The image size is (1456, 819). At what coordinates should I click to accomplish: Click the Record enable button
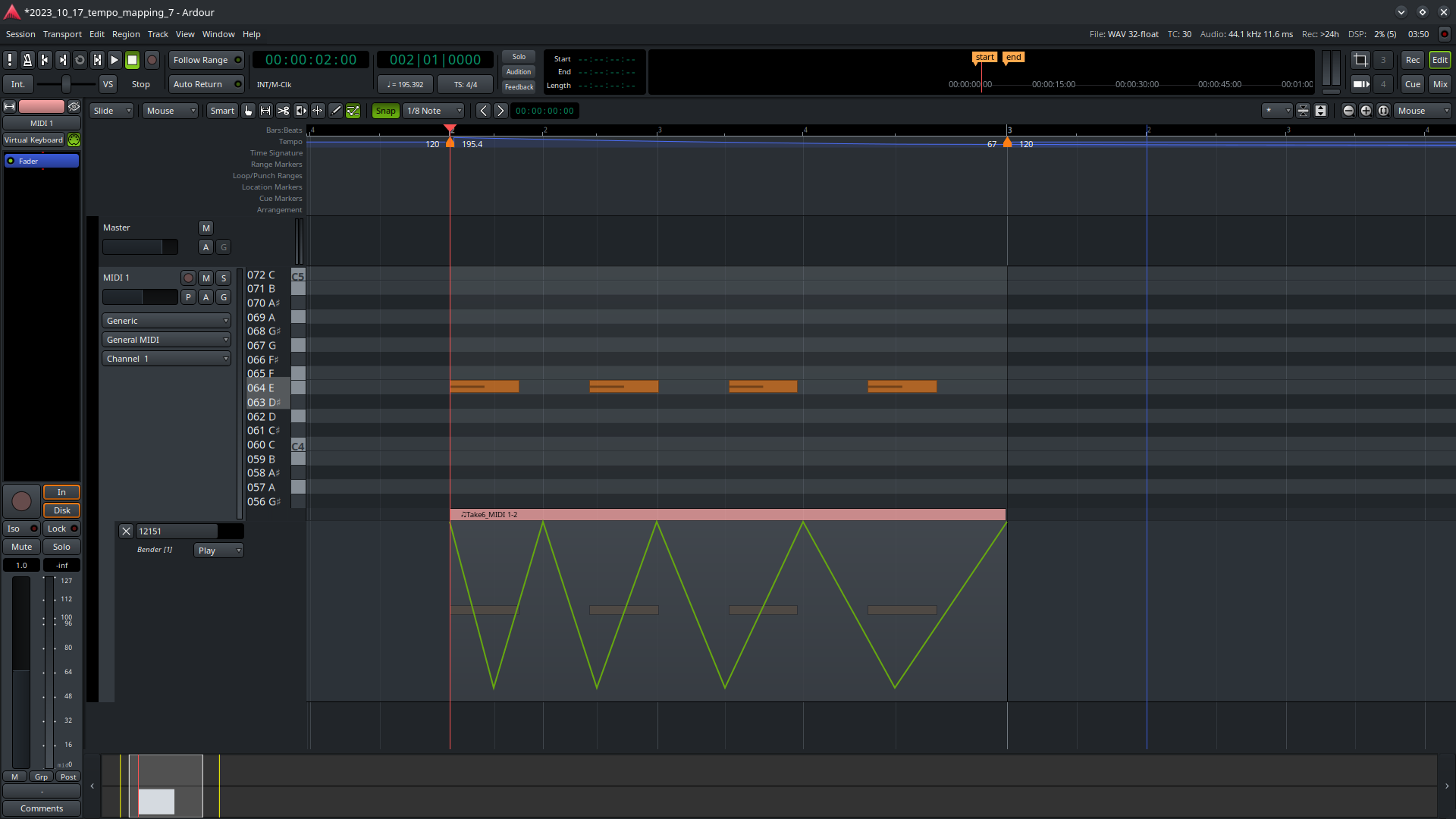[x=152, y=60]
